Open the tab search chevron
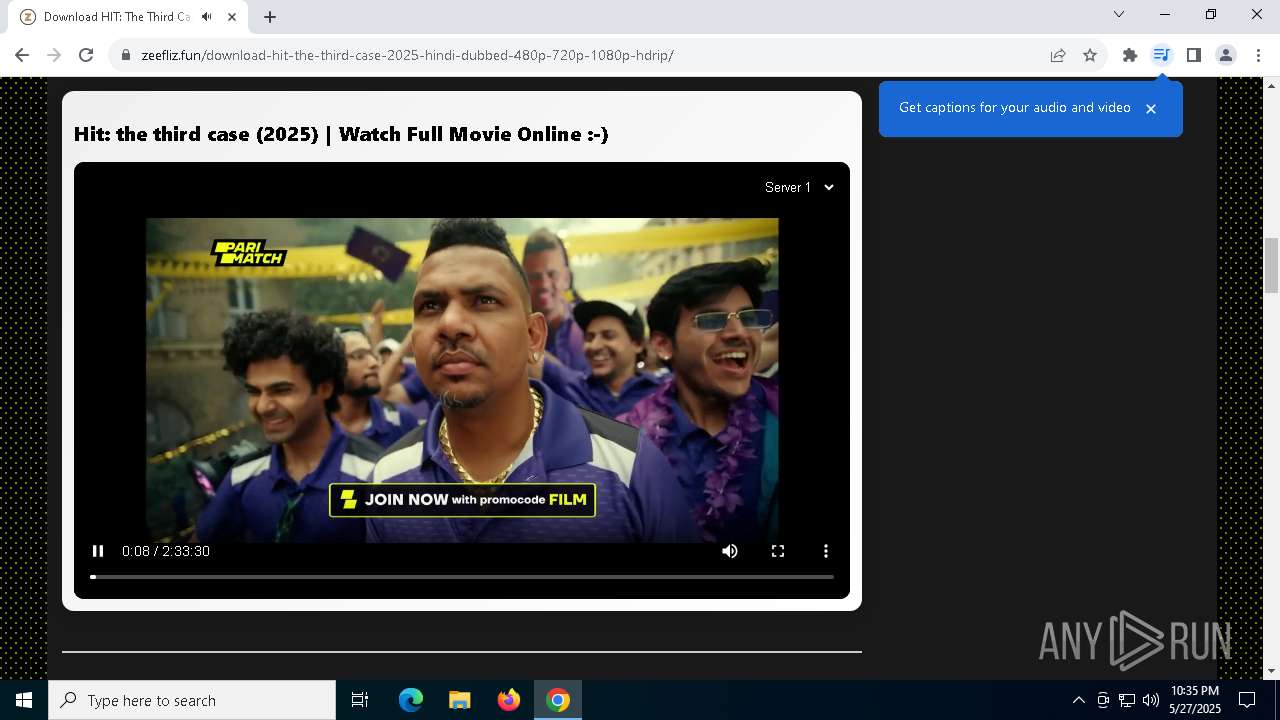 point(1119,14)
